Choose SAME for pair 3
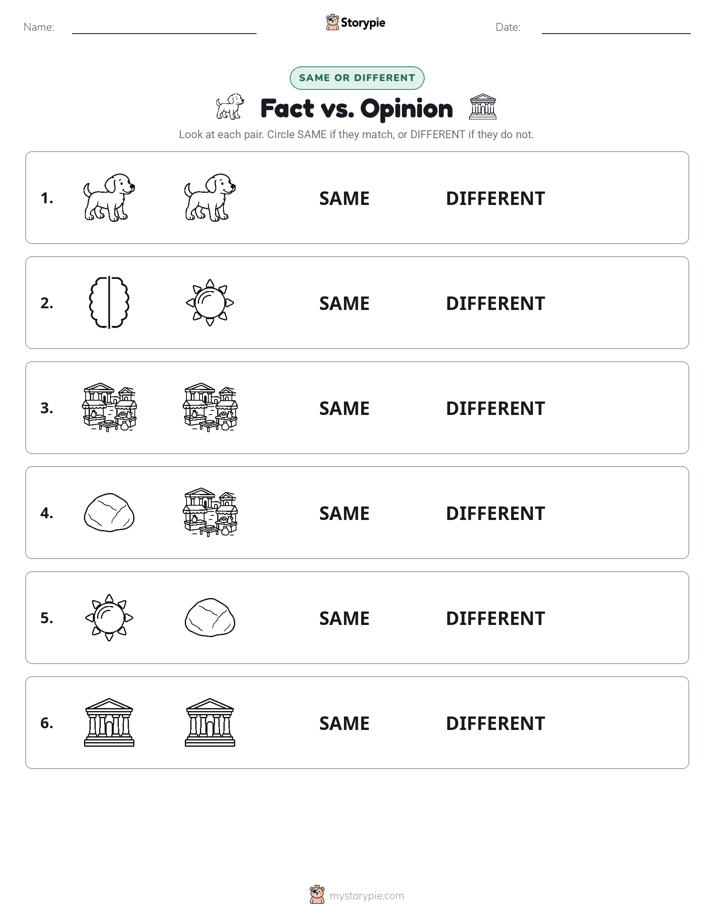The height and width of the screenshot is (924, 714). coord(344,408)
